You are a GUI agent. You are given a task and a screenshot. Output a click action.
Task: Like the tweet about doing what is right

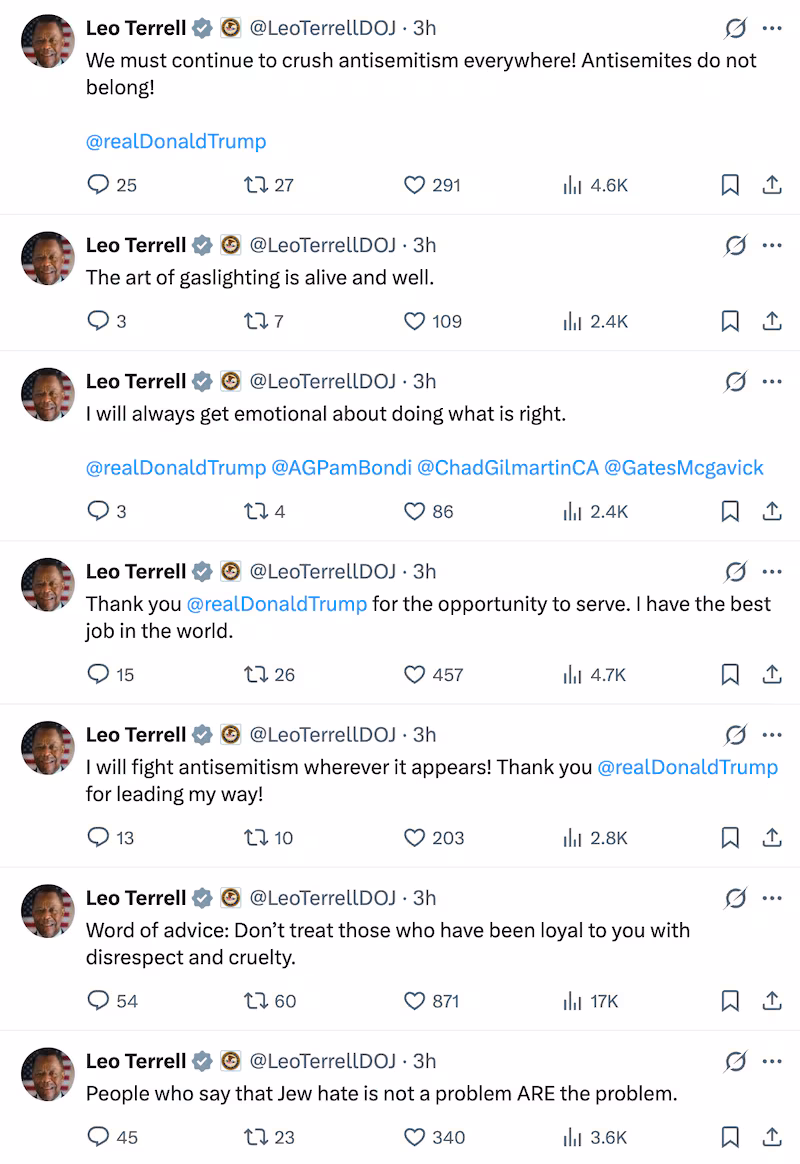pyautogui.click(x=414, y=511)
